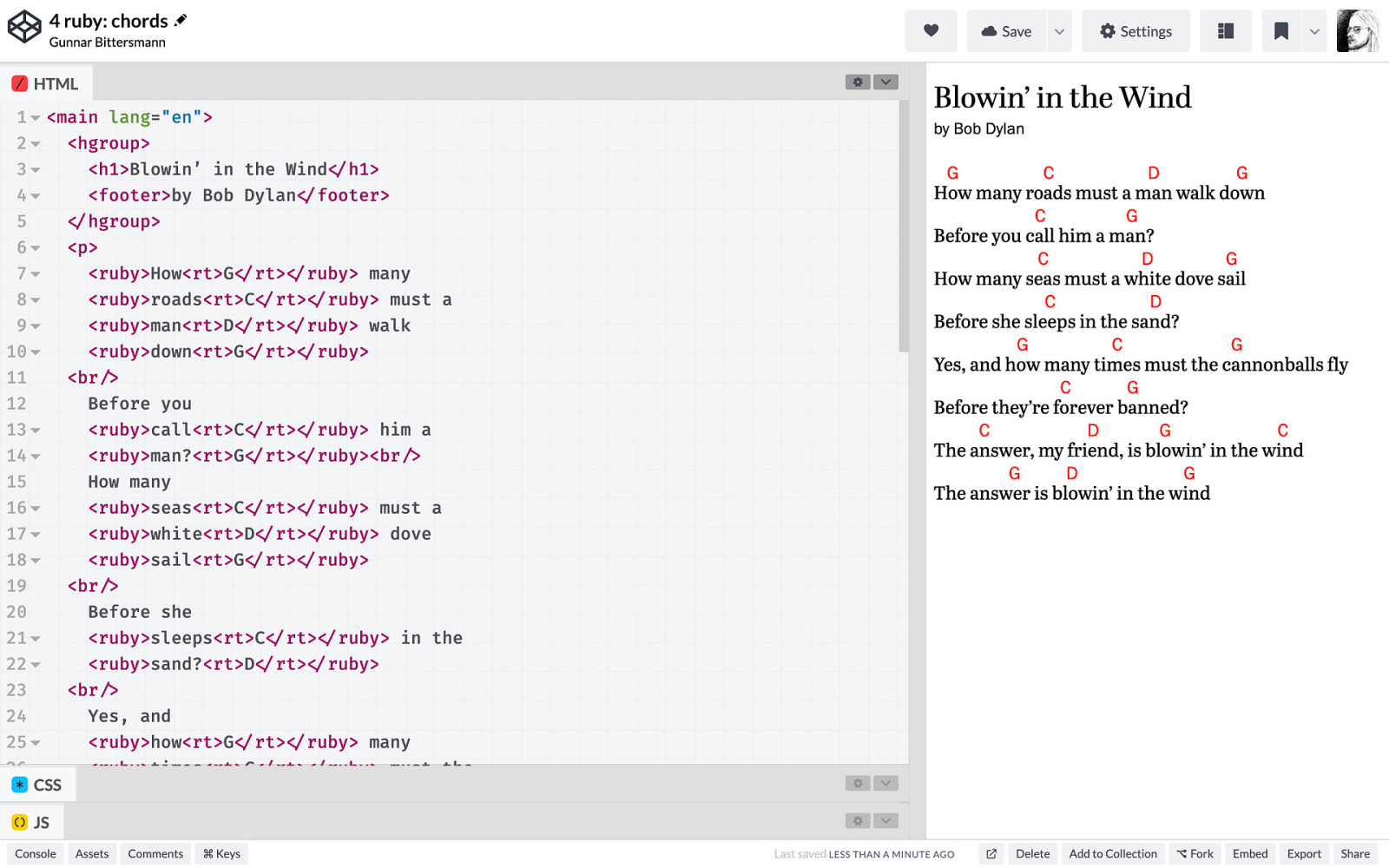1389x868 pixels.
Task: Open the user profile avatar menu
Action: click(x=1357, y=31)
